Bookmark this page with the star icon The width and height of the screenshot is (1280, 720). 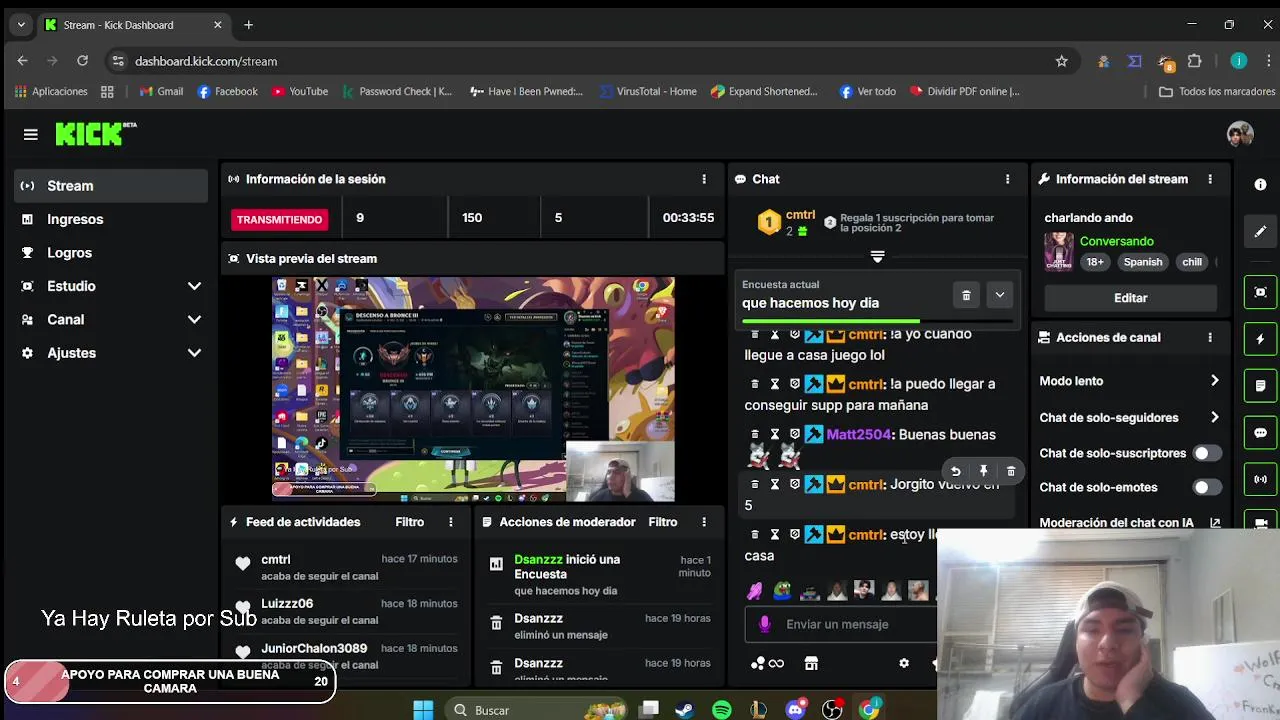(1062, 61)
